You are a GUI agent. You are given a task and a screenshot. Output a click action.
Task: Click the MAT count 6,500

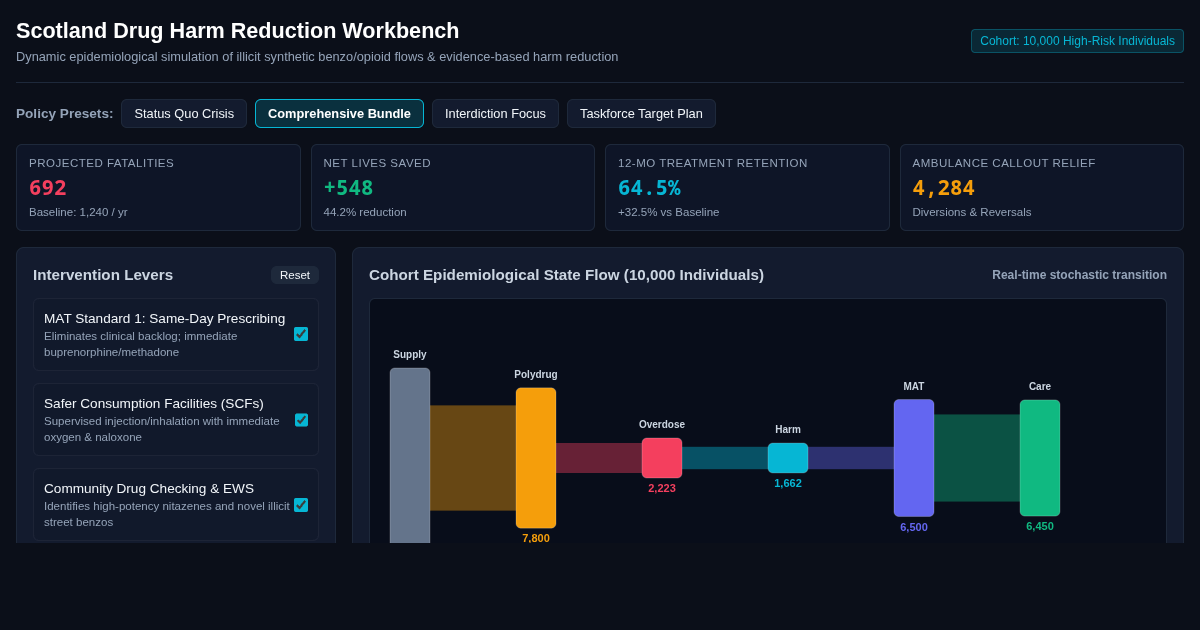[x=914, y=527]
